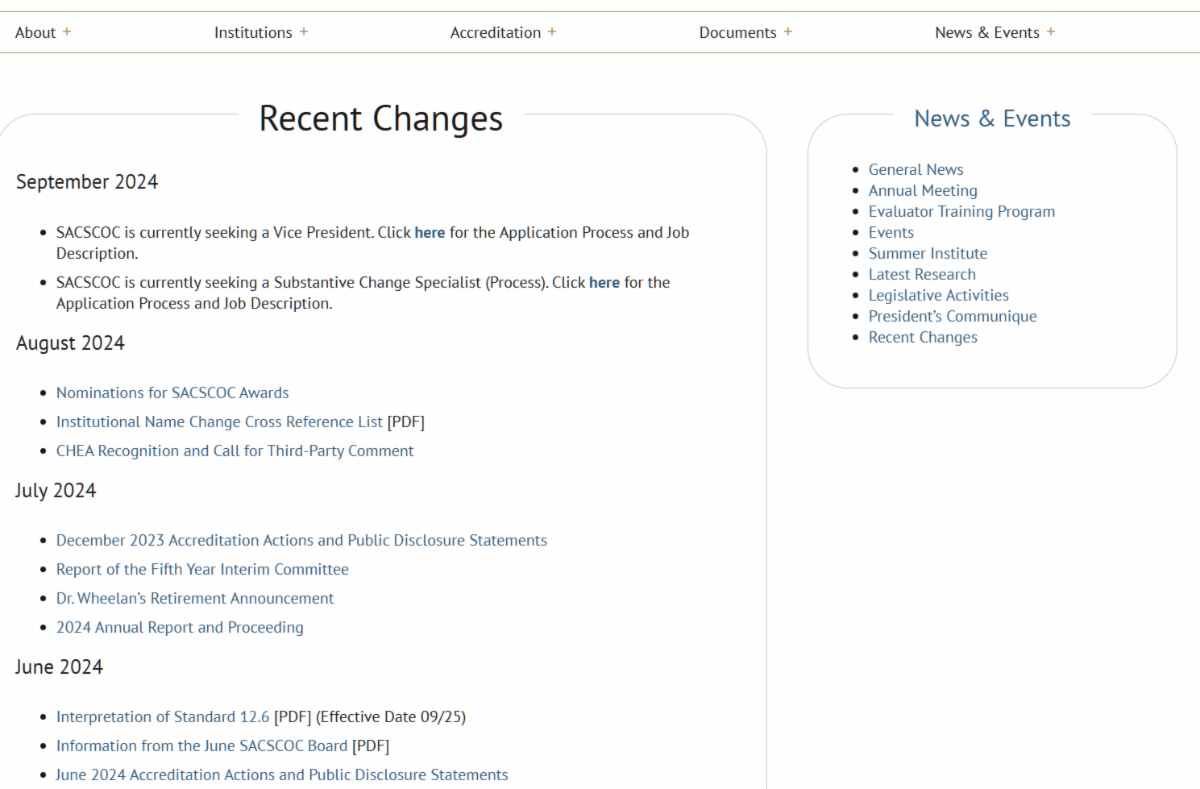Open 2024 Annual Report and Proceeding
The height and width of the screenshot is (789, 1200).
coord(180,627)
